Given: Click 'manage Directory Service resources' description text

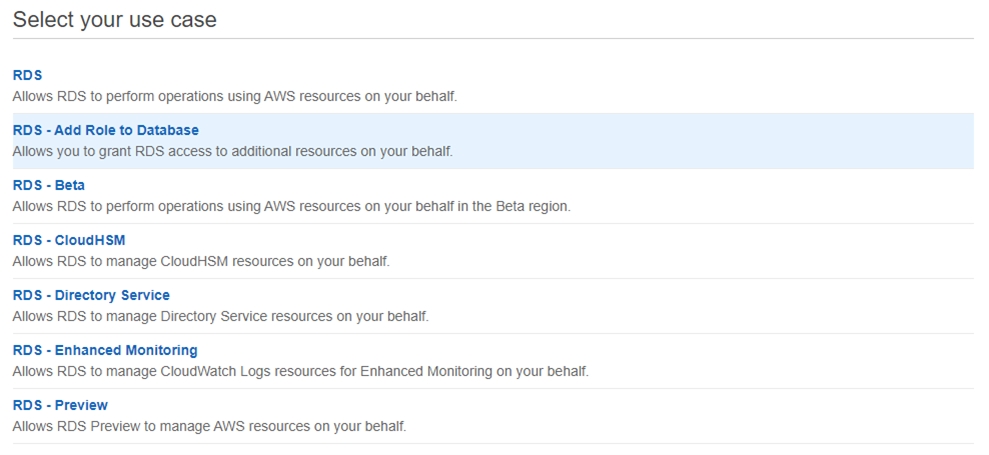Looking at the screenshot, I should pyautogui.click(x=220, y=316).
